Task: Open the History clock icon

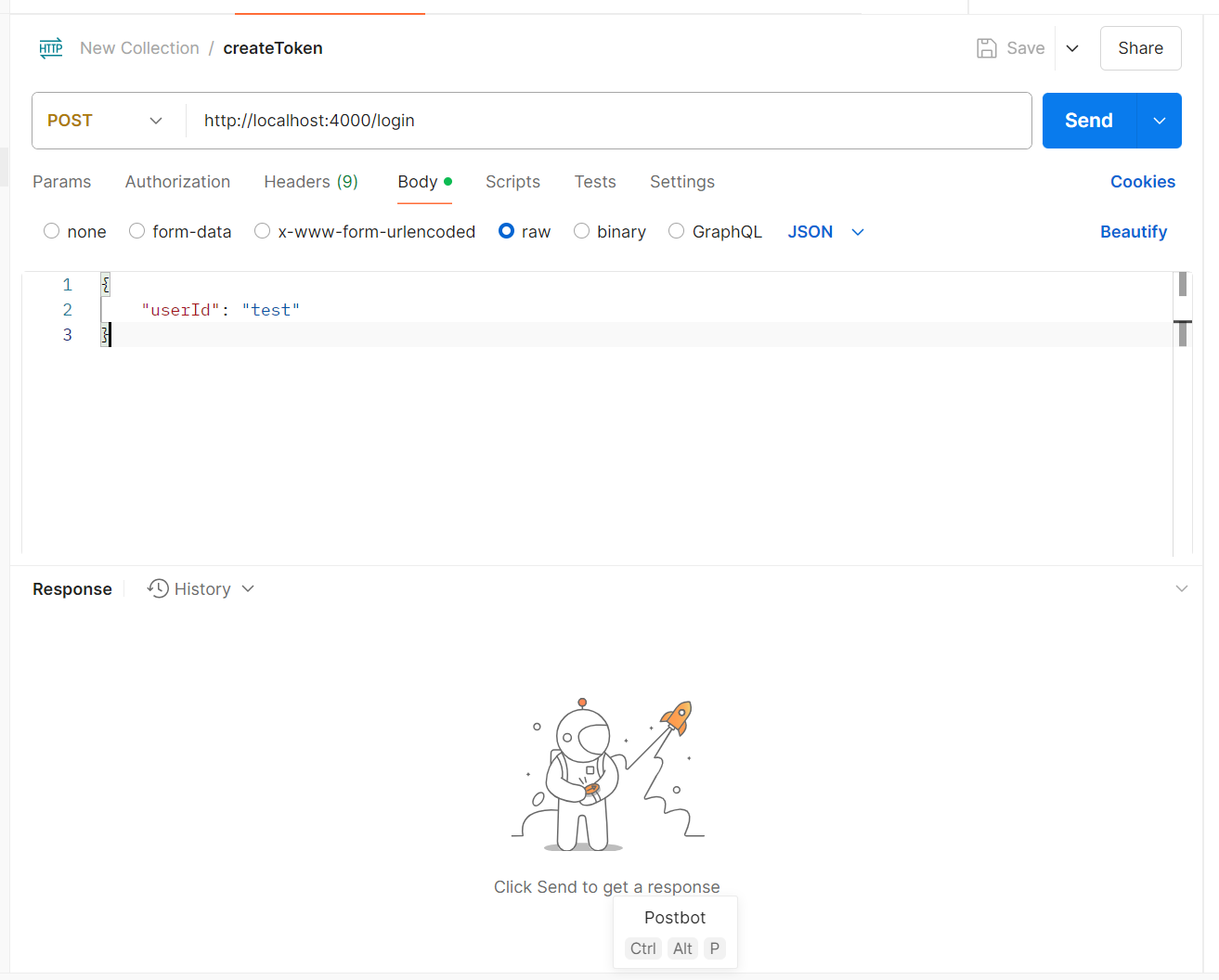Action: (158, 588)
